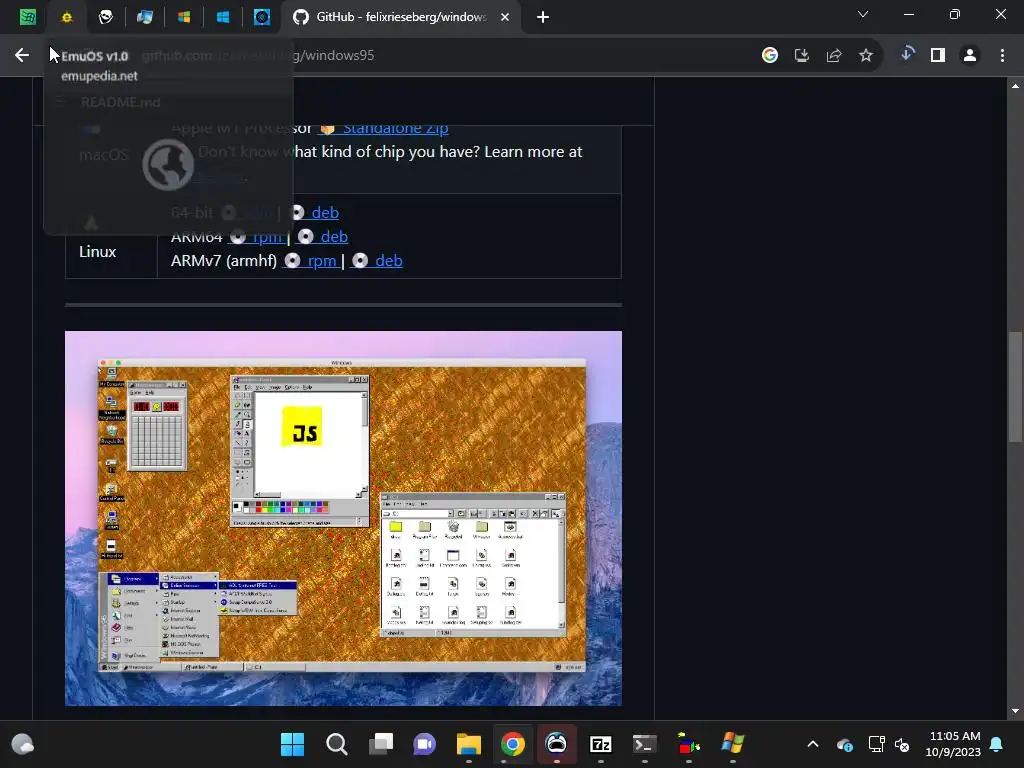The height and width of the screenshot is (768, 1024).
Task: Switch to the white mask icon tab
Action: click(106, 17)
